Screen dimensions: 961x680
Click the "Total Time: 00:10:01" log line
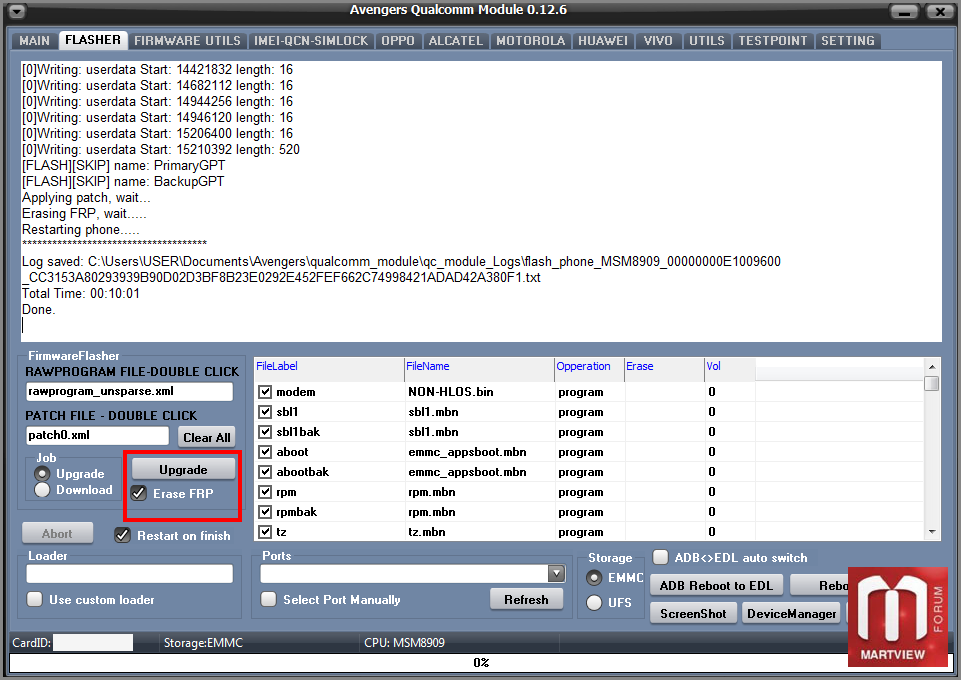(81, 293)
